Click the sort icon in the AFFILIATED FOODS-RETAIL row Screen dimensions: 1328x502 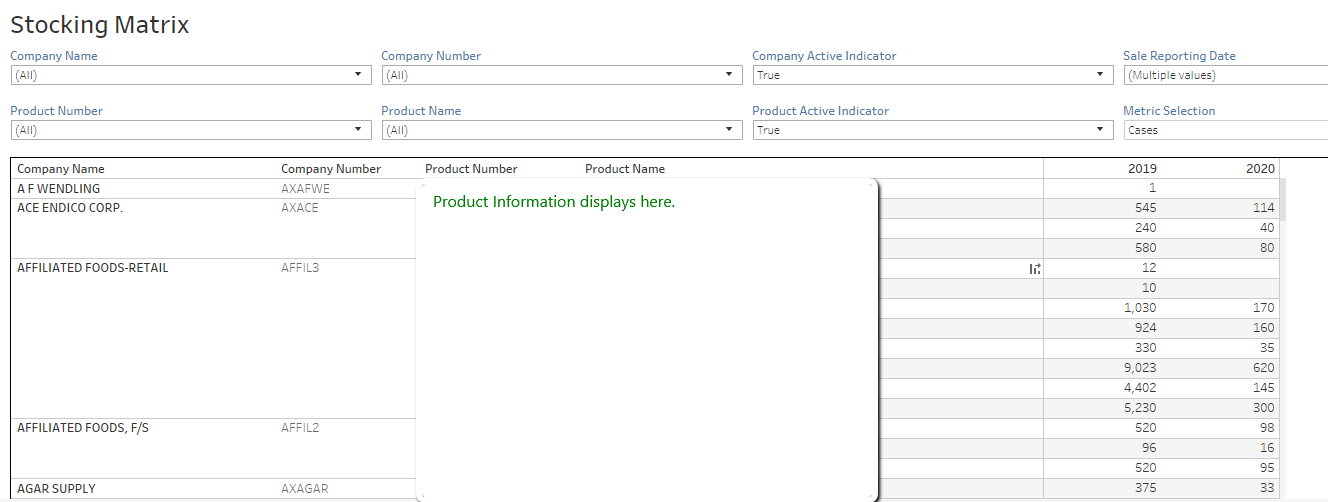(1035, 268)
